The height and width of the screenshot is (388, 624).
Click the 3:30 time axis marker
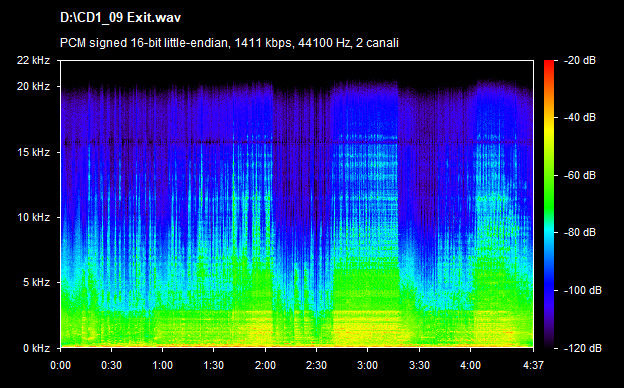419,365
